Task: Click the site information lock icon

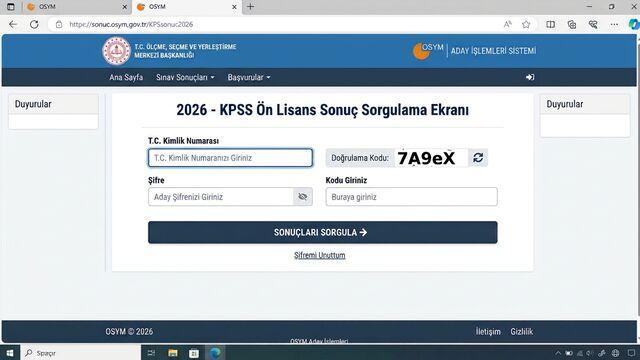Action: 59,24
